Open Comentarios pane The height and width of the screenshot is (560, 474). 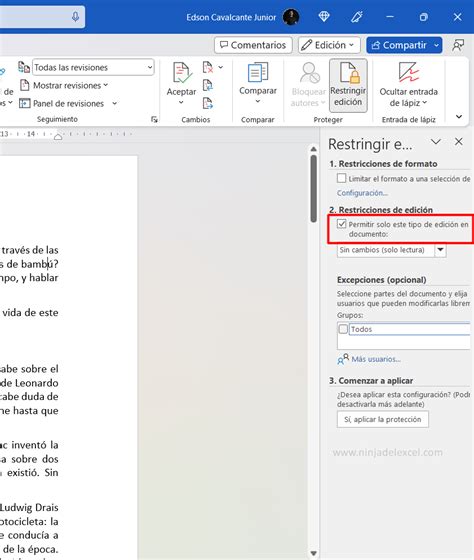pyautogui.click(x=253, y=45)
